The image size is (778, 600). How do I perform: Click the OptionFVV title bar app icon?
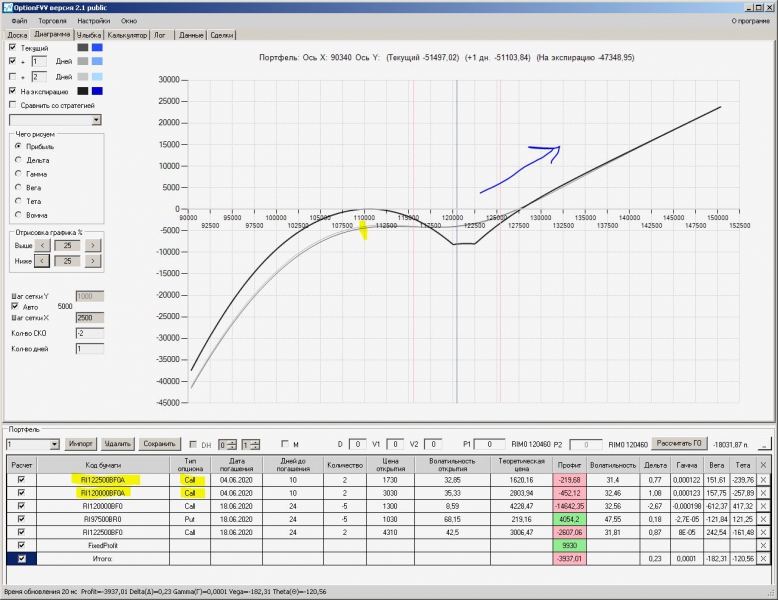[7, 7]
